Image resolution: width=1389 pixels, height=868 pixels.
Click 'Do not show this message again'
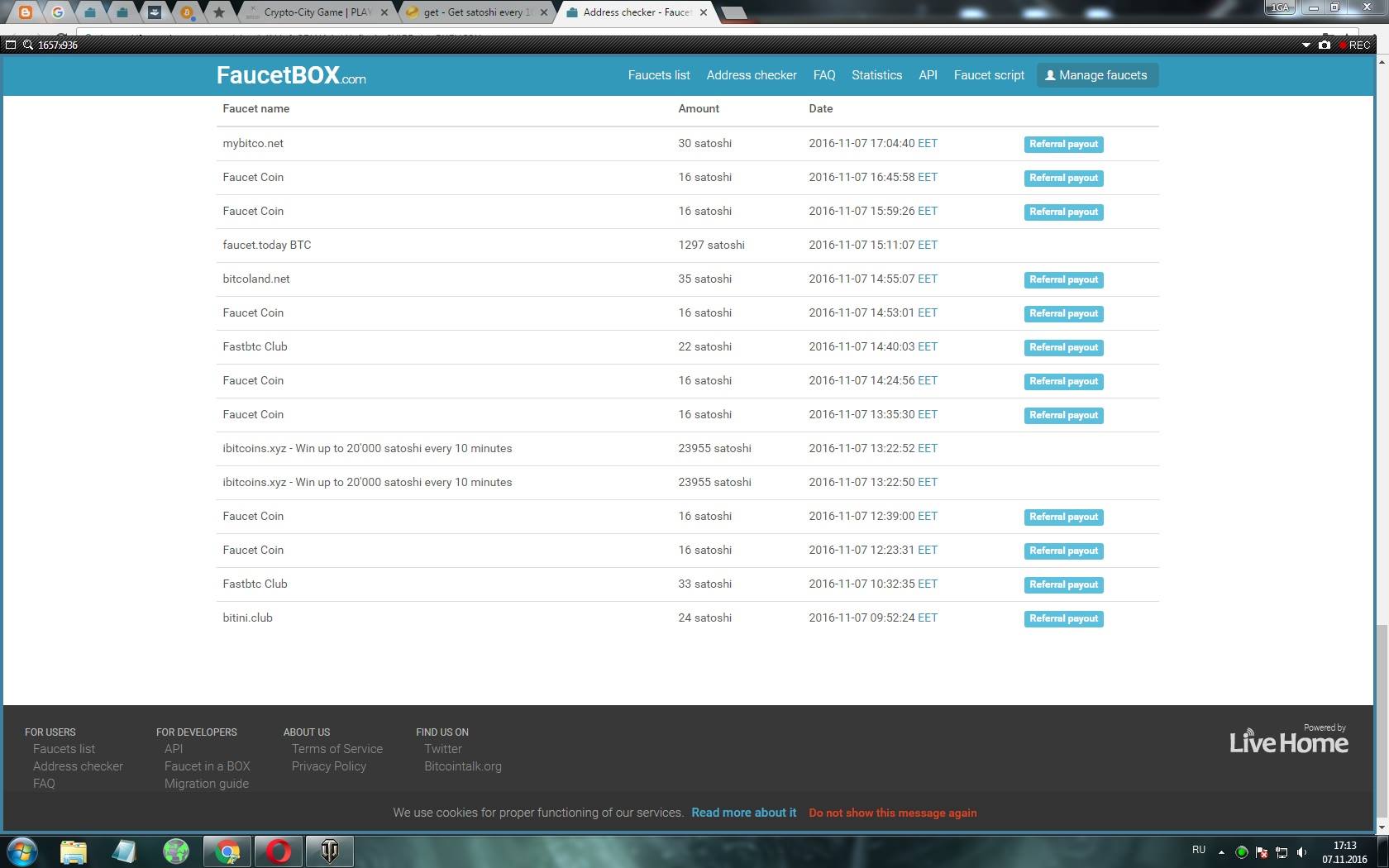(x=893, y=813)
